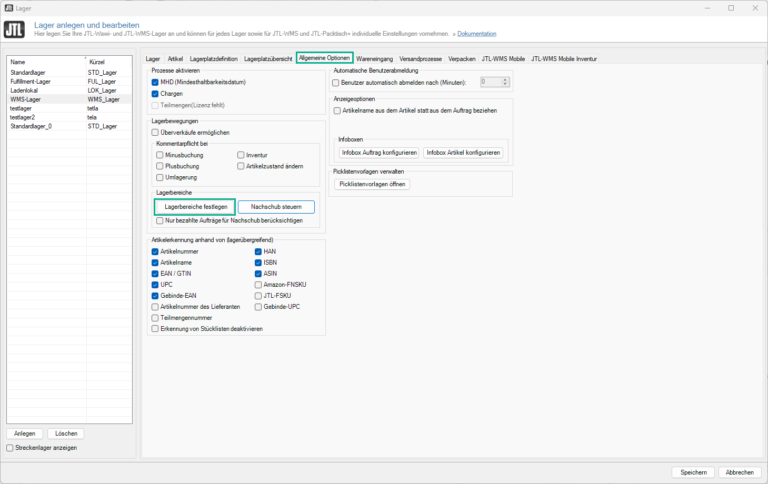
Task: Click Infobox Auftrag konfigurieren
Action: click(x=378, y=152)
